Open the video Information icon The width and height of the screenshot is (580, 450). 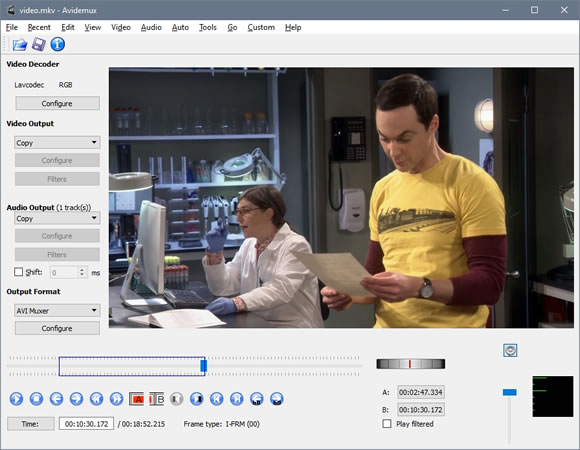58,44
